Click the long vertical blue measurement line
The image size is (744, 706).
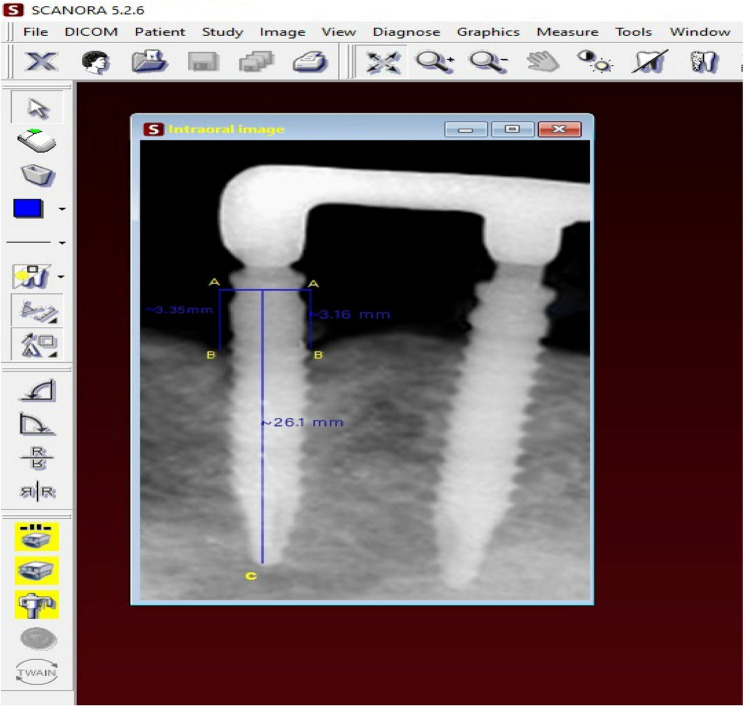(262, 427)
